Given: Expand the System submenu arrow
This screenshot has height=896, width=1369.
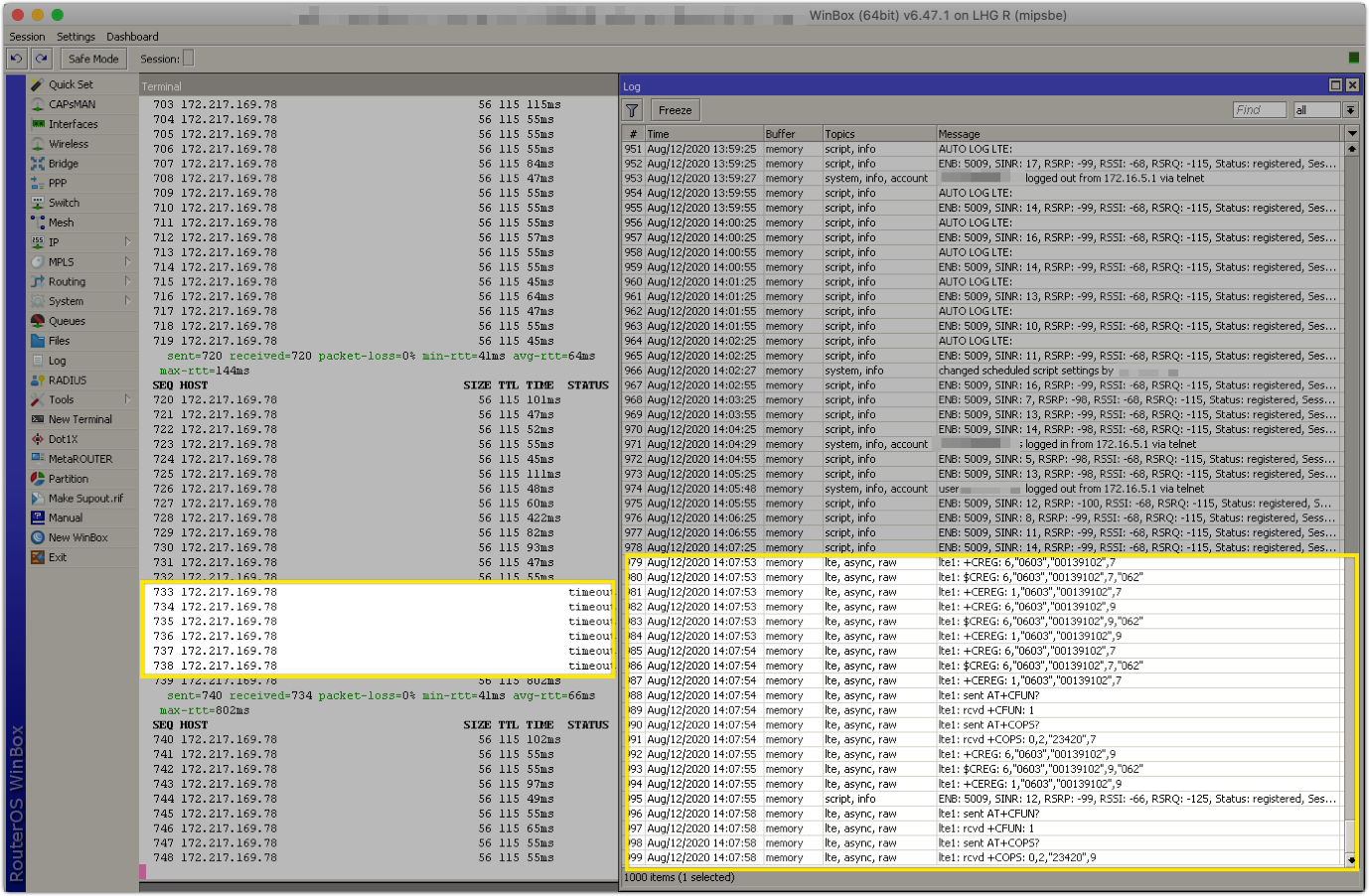Looking at the screenshot, I should click(128, 301).
